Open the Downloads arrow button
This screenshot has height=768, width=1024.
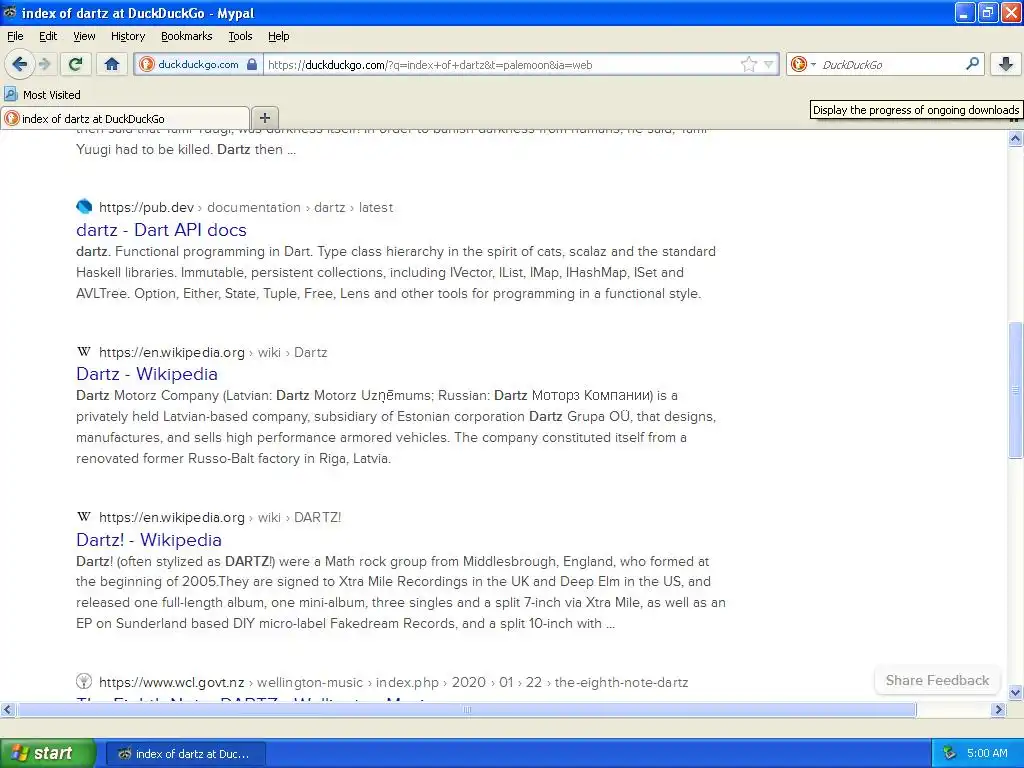[x=1006, y=64]
